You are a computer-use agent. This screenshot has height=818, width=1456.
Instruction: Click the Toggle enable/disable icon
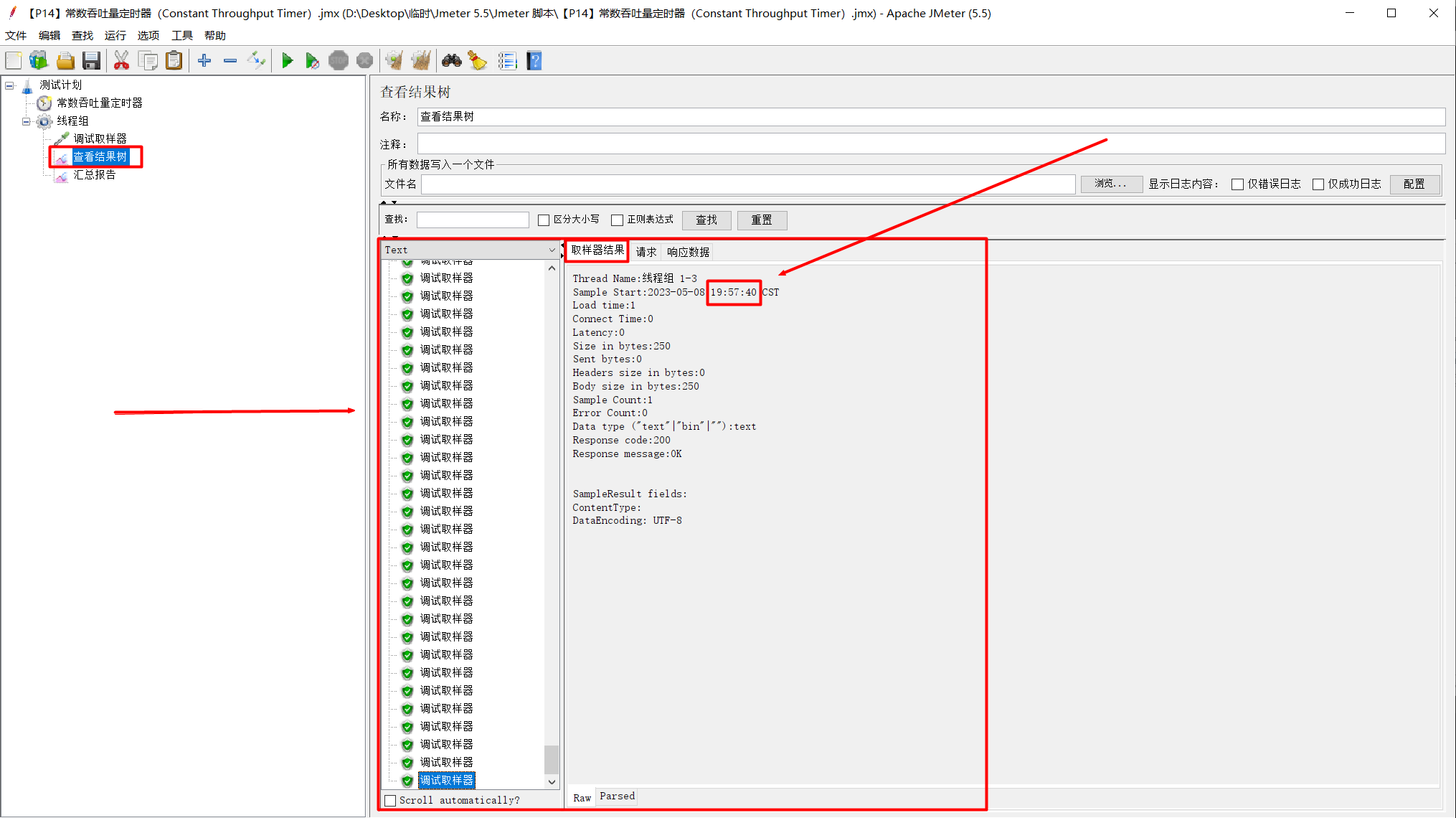click(256, 61)
